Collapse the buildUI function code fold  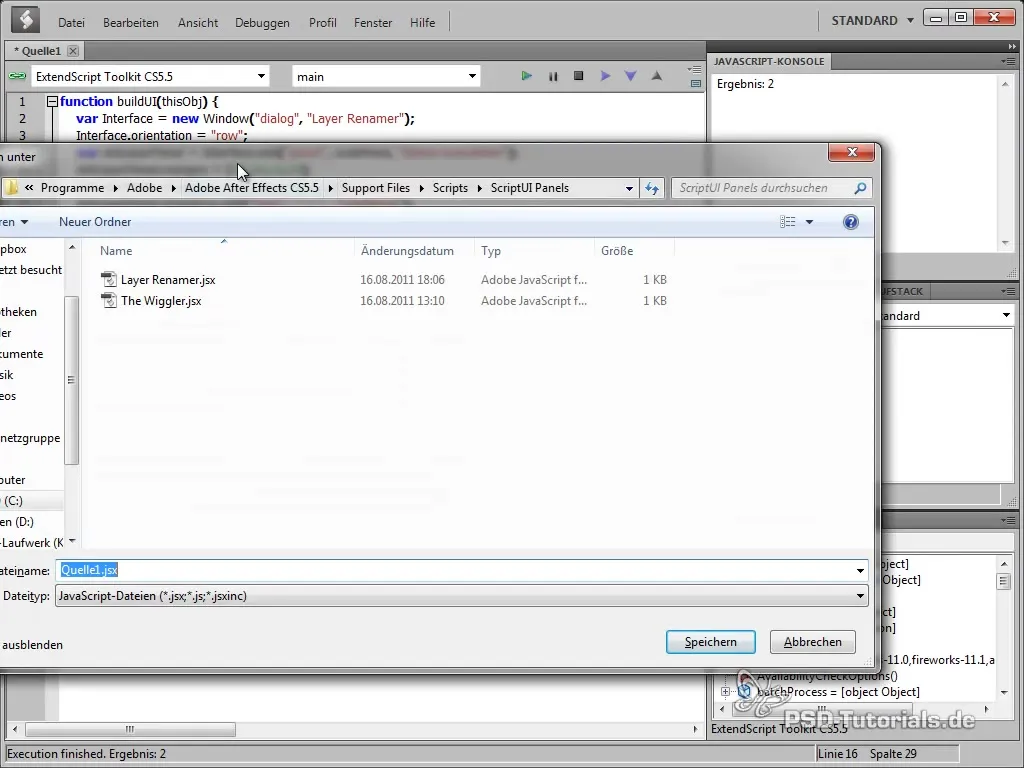52,101
